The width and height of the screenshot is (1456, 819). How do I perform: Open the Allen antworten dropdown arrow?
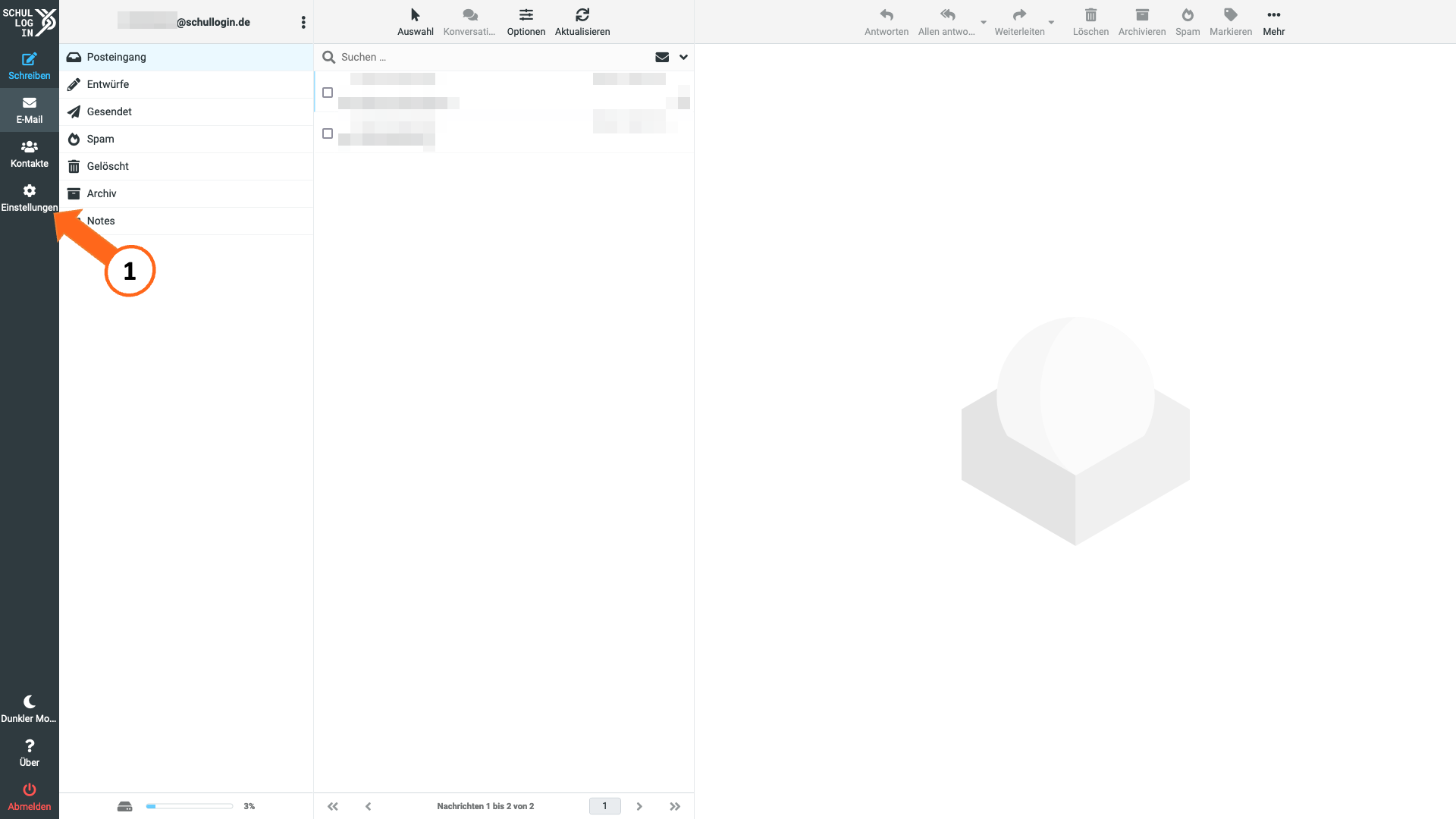point(984,22)
